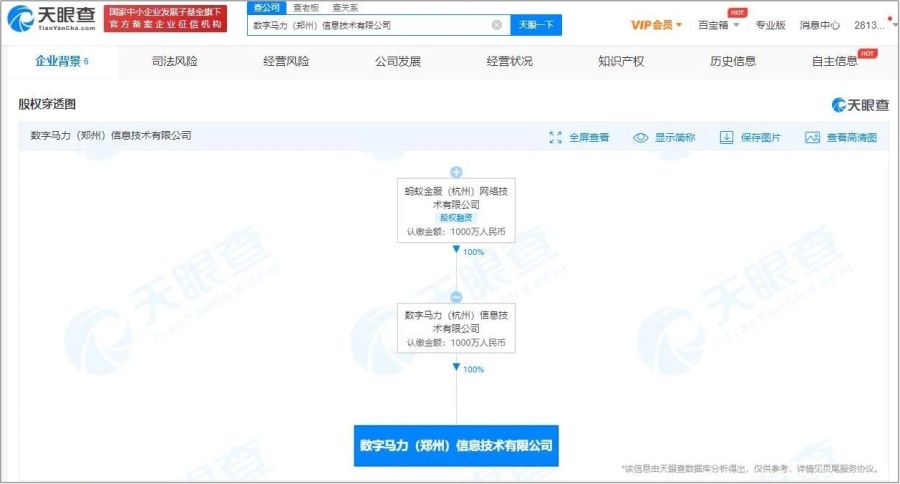Screen dimensions: 900x484
Task: Collapse the minus node above 数字马力（杭州）
Action: [456, 297]
